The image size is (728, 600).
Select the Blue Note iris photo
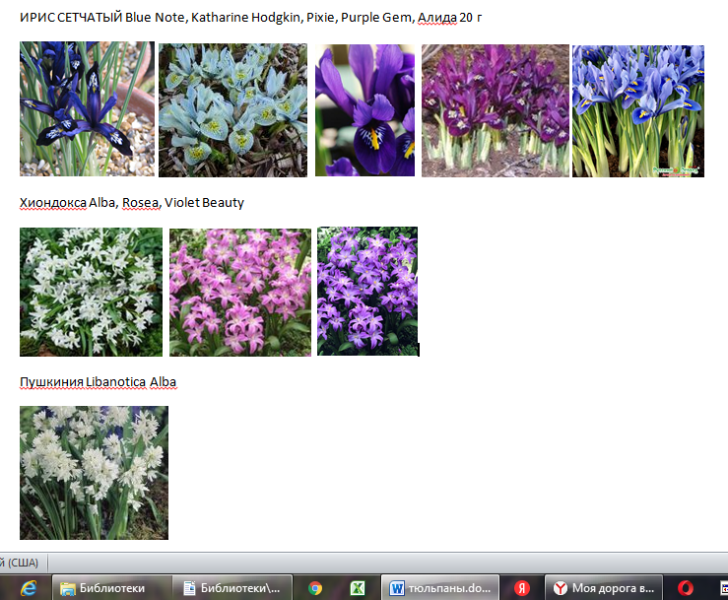(87, 109)
